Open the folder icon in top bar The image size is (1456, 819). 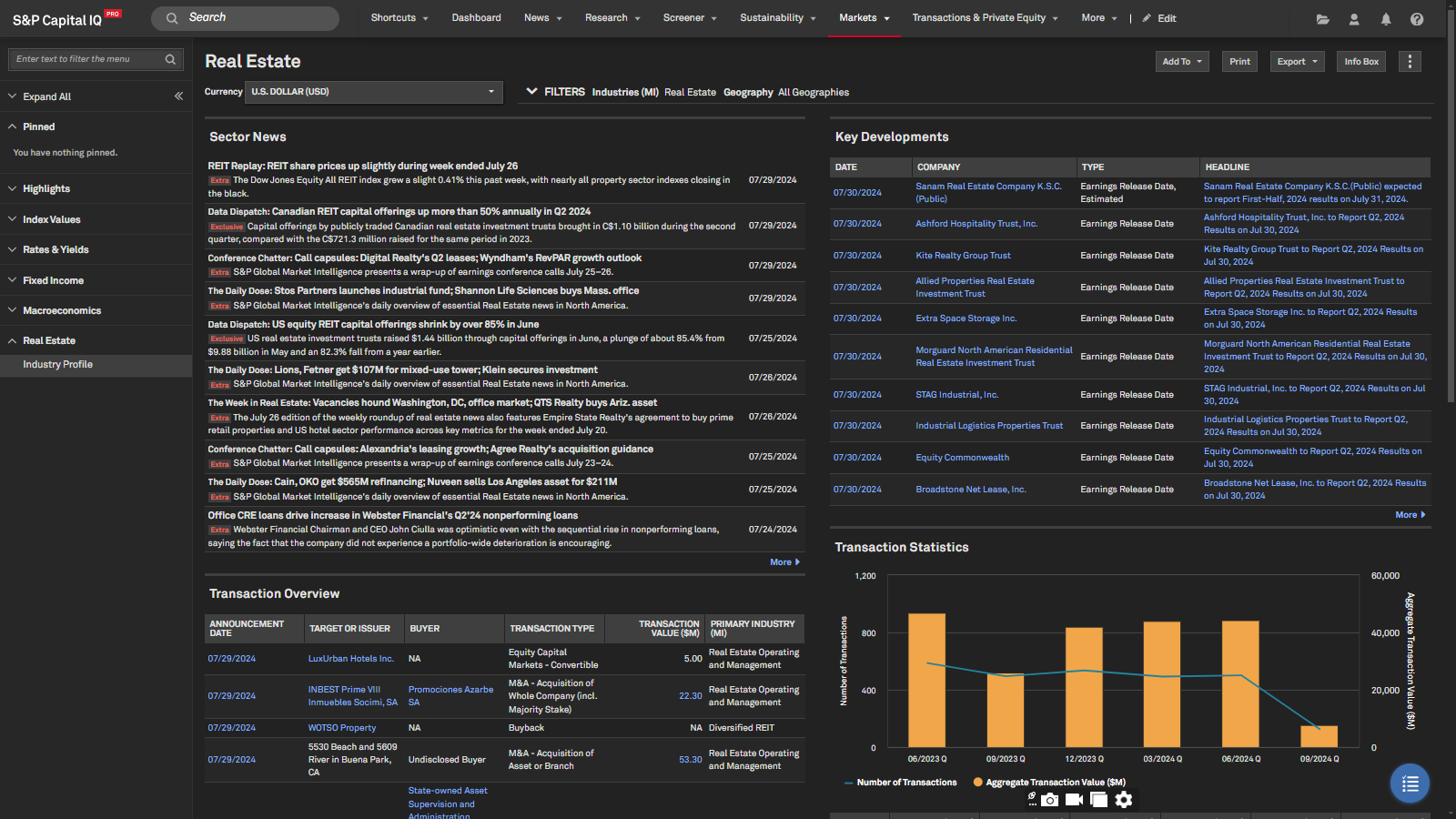click(1322, 19)
